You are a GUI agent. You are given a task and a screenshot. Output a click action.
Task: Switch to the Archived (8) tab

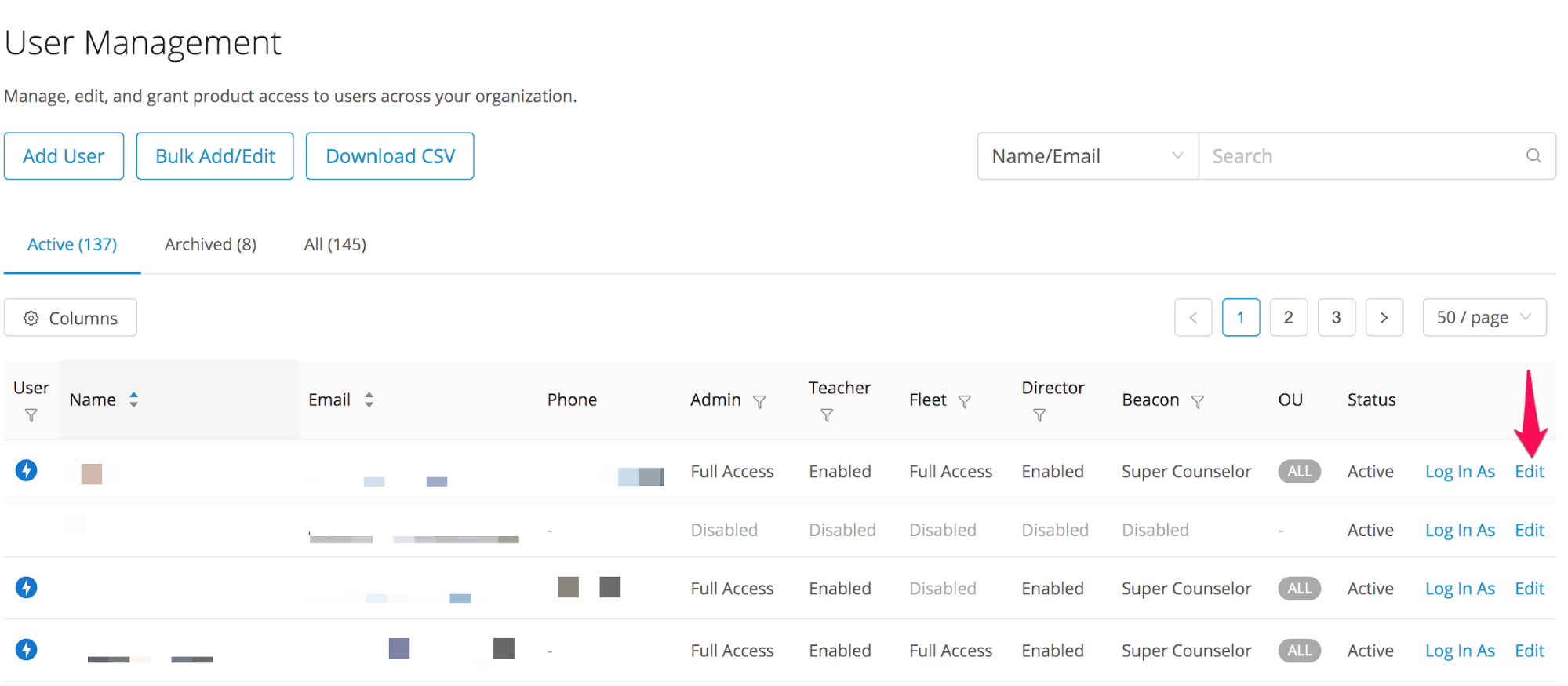(210, 244)
